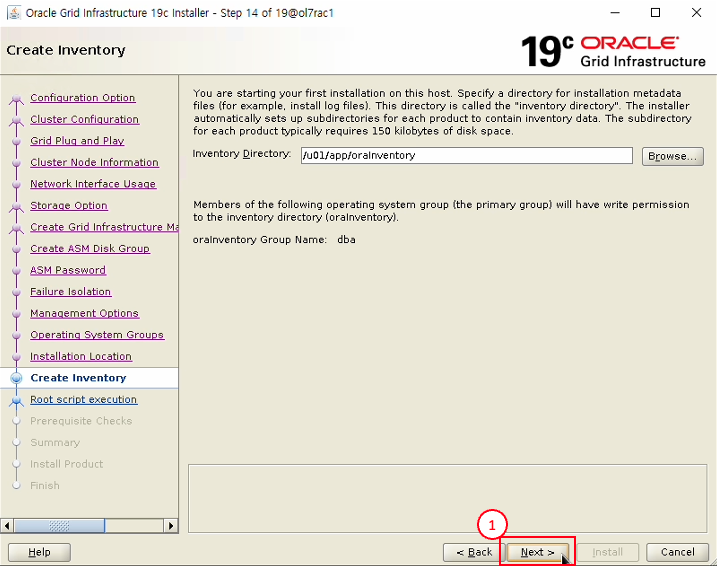717x566 pixels.
Task: Open Network Interface Usage step
Action: [x=93, y=184]
